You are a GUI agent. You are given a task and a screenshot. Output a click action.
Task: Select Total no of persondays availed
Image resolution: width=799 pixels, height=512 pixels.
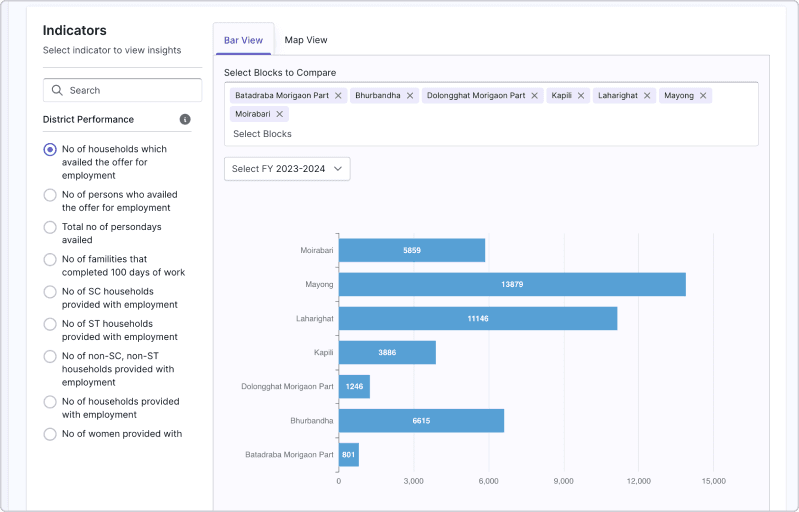[x=50, y=227]
